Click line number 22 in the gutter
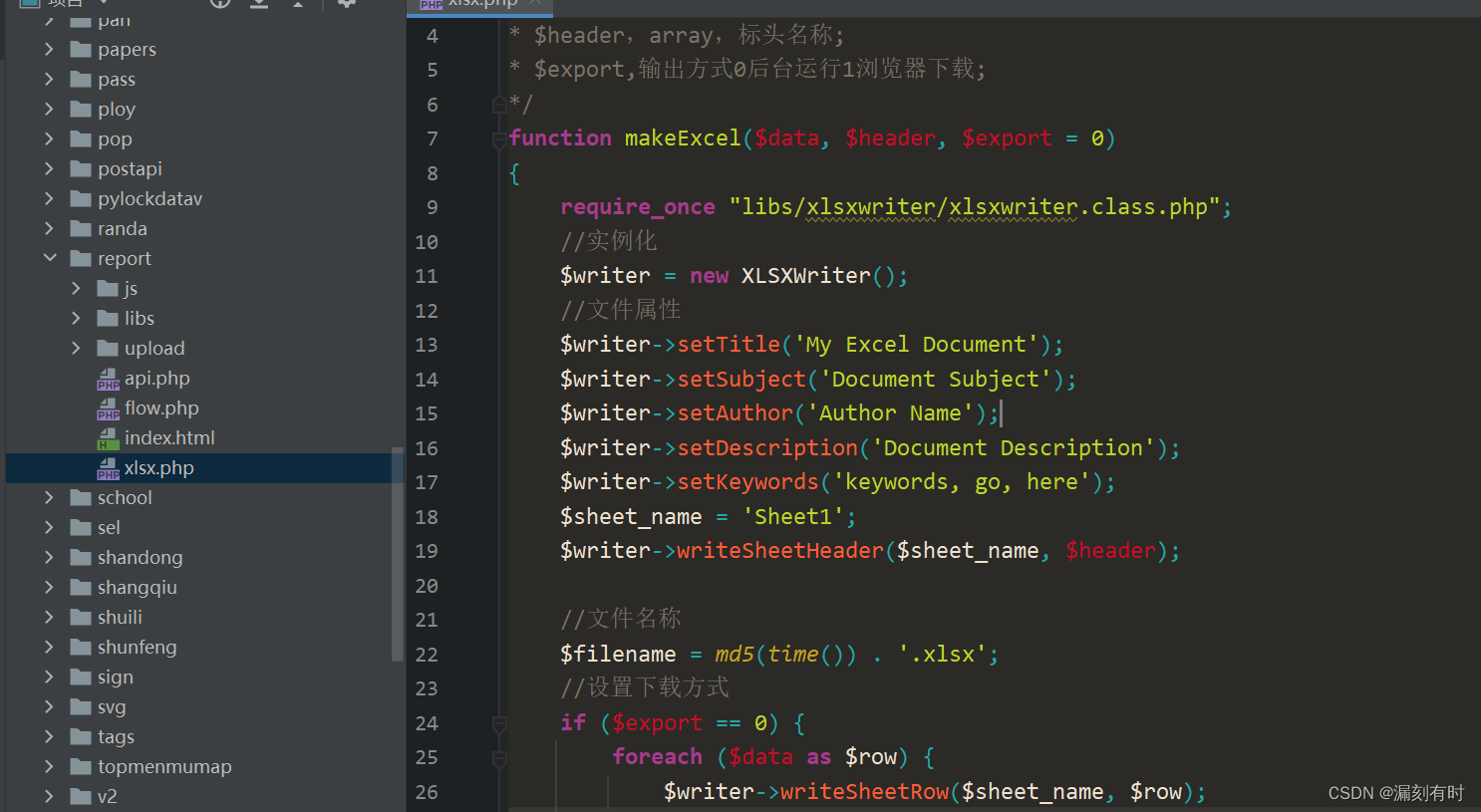Image resolution: width=1481 pixels, height=812 pixels. (427, 654)
